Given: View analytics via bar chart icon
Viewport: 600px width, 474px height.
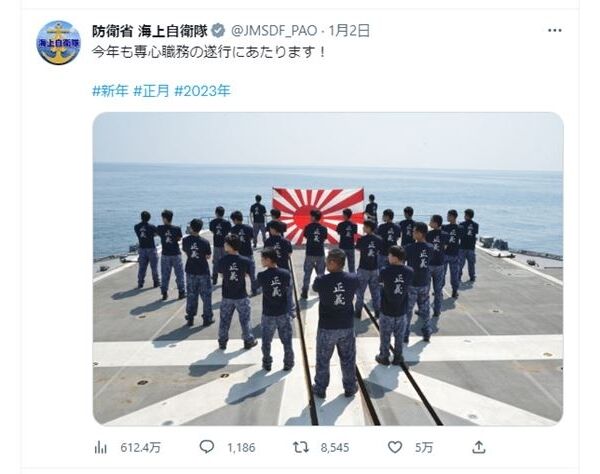Looking at the screenshot, I should (x=101, y=447).
